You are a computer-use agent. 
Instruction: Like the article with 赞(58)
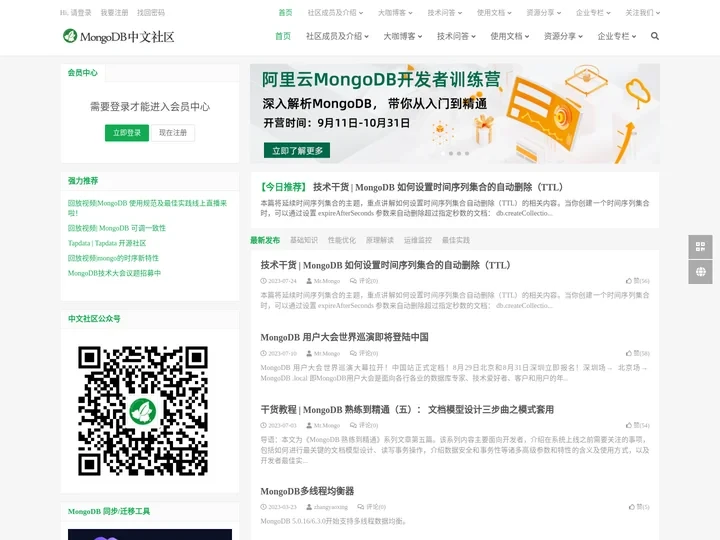[x=637, y=353]
